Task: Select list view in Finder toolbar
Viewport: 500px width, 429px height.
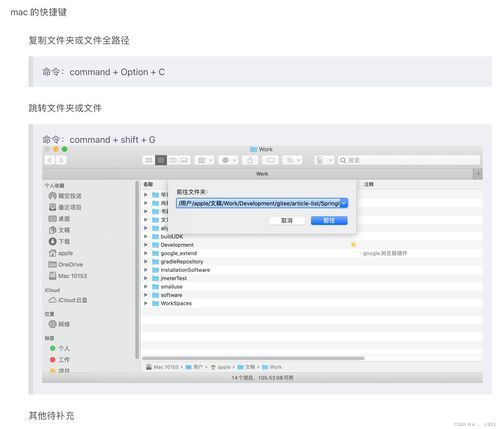Action: 161,160
